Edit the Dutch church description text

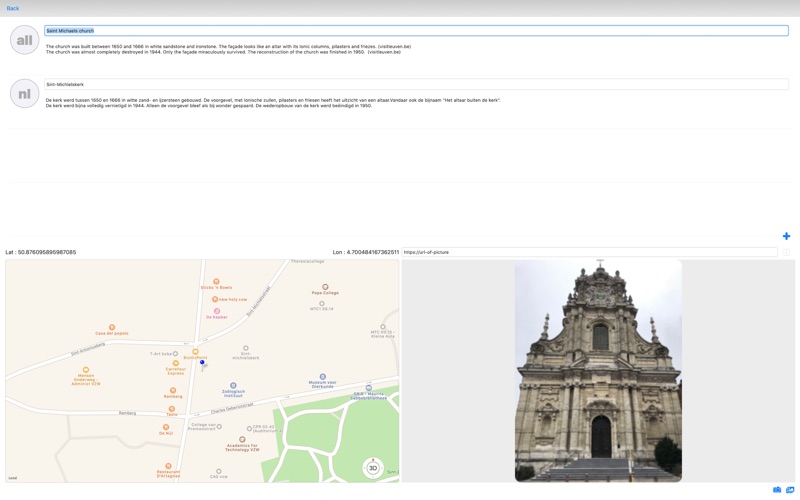(273, 103)
